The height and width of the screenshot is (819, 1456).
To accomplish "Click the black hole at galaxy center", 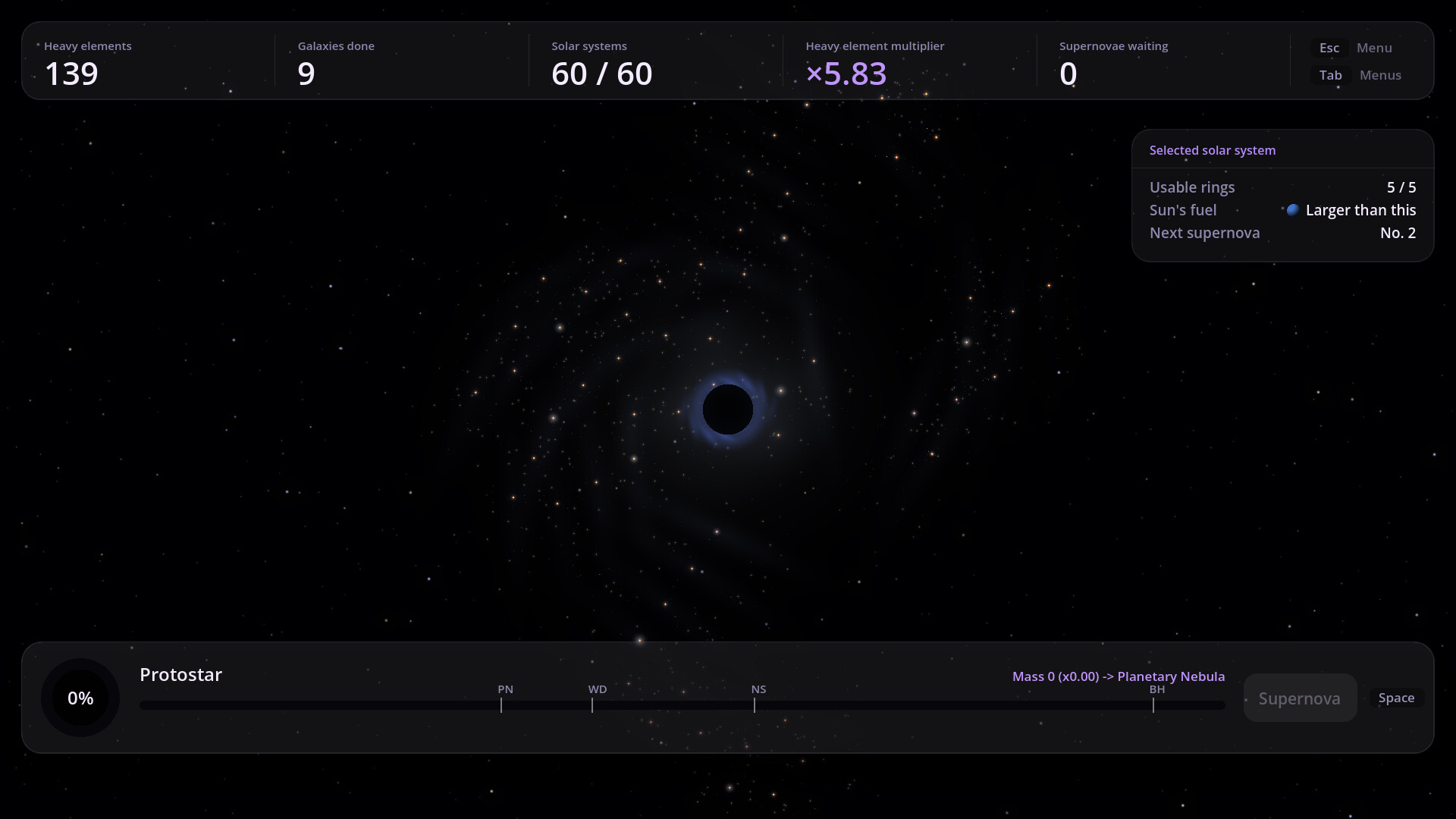I will coord(728,409).
